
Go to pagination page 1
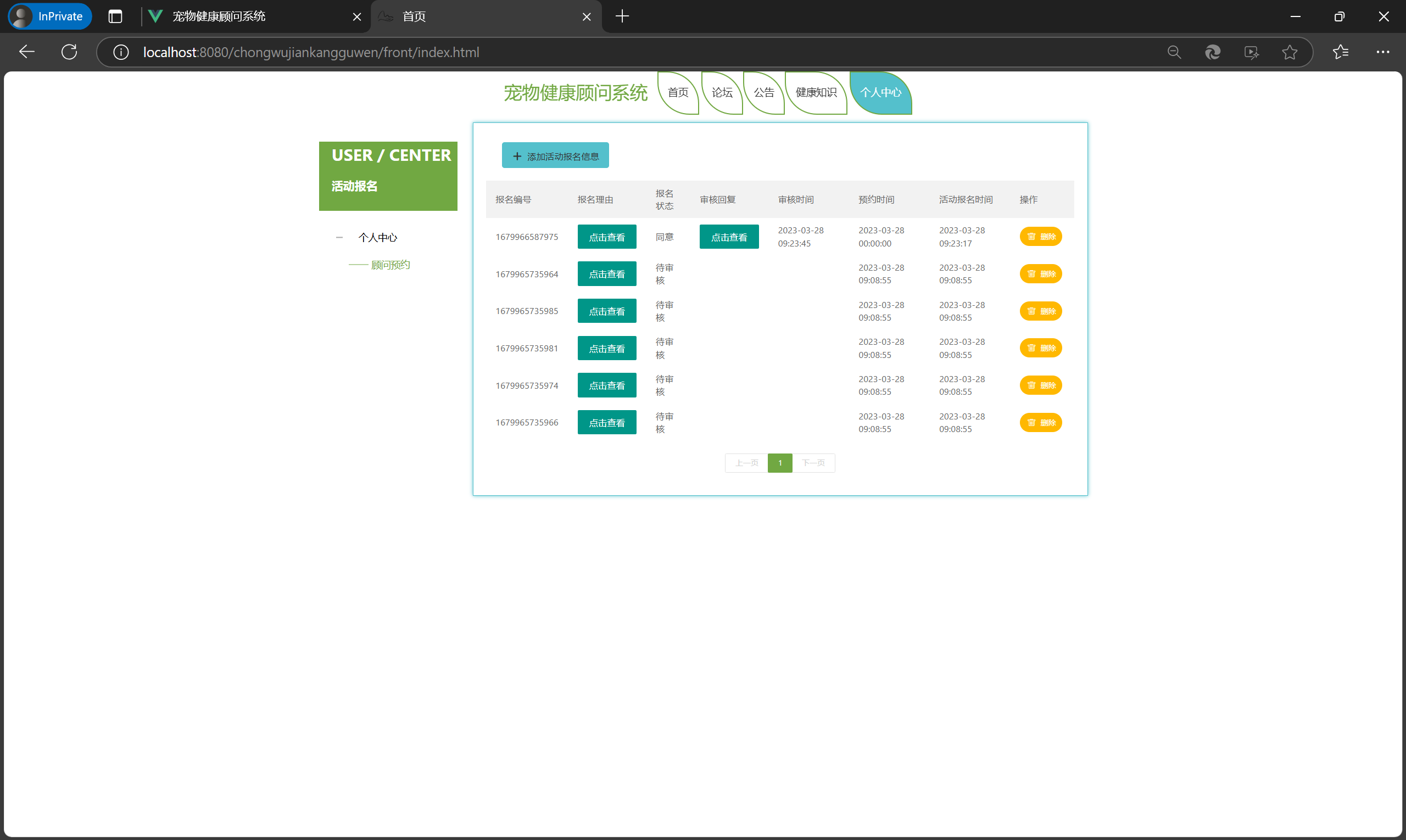coord(779,463)
